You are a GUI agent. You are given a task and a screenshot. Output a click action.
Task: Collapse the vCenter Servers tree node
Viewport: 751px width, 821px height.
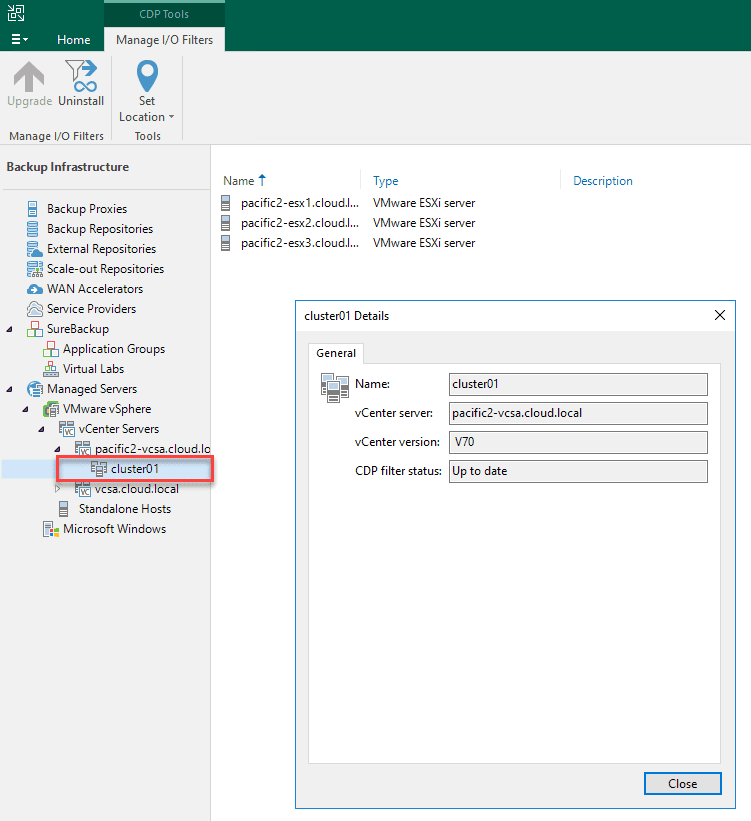tap(41, 429)
